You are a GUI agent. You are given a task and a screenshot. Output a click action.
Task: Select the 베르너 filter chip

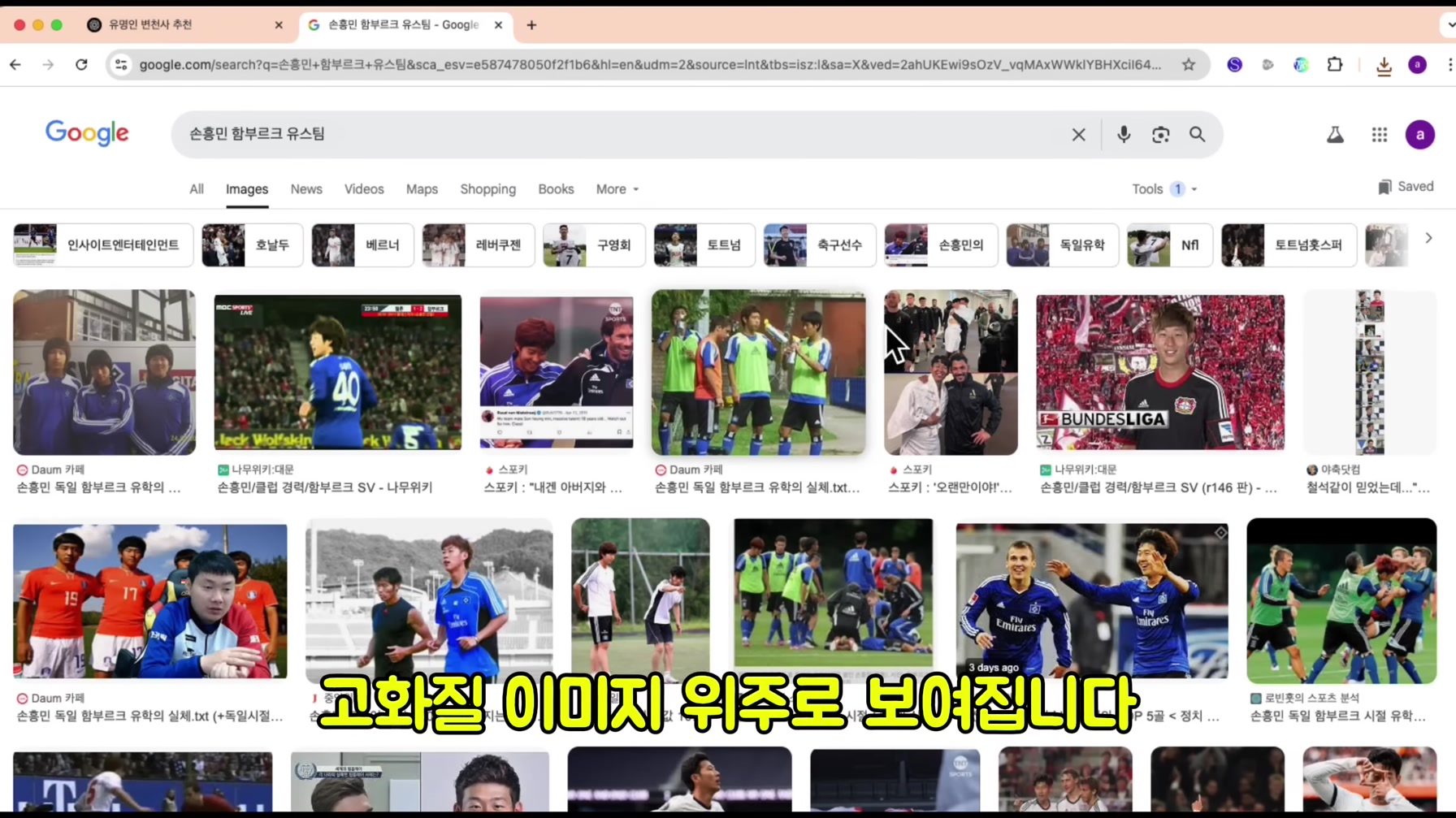coord(362,245)
